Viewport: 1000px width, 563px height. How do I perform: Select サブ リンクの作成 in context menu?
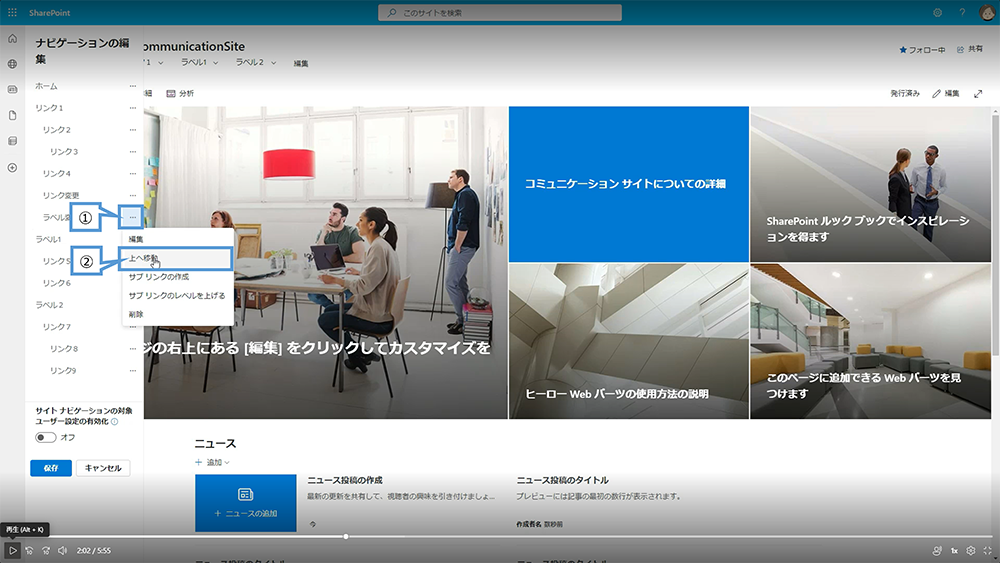click(177, 277)
